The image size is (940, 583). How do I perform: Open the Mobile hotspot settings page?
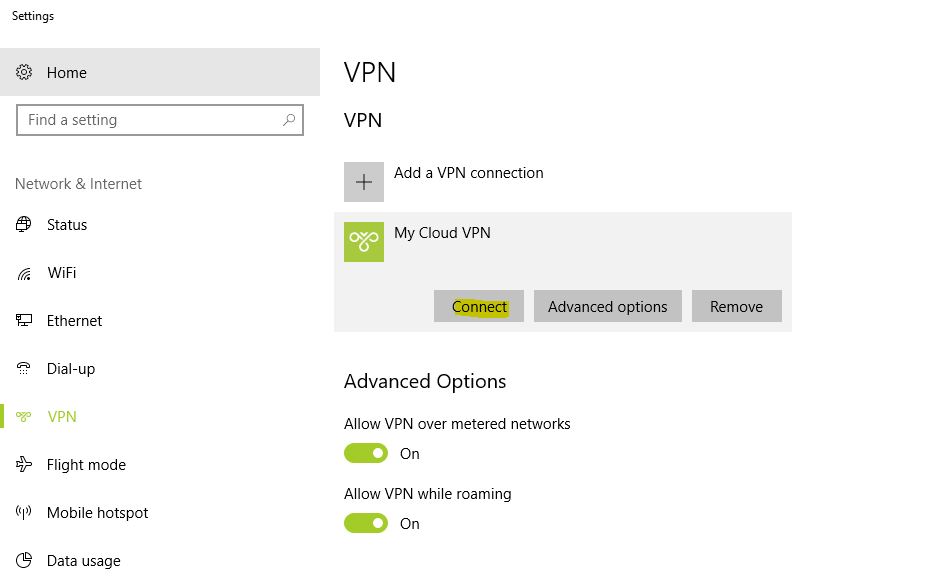(x=98, y=513)
